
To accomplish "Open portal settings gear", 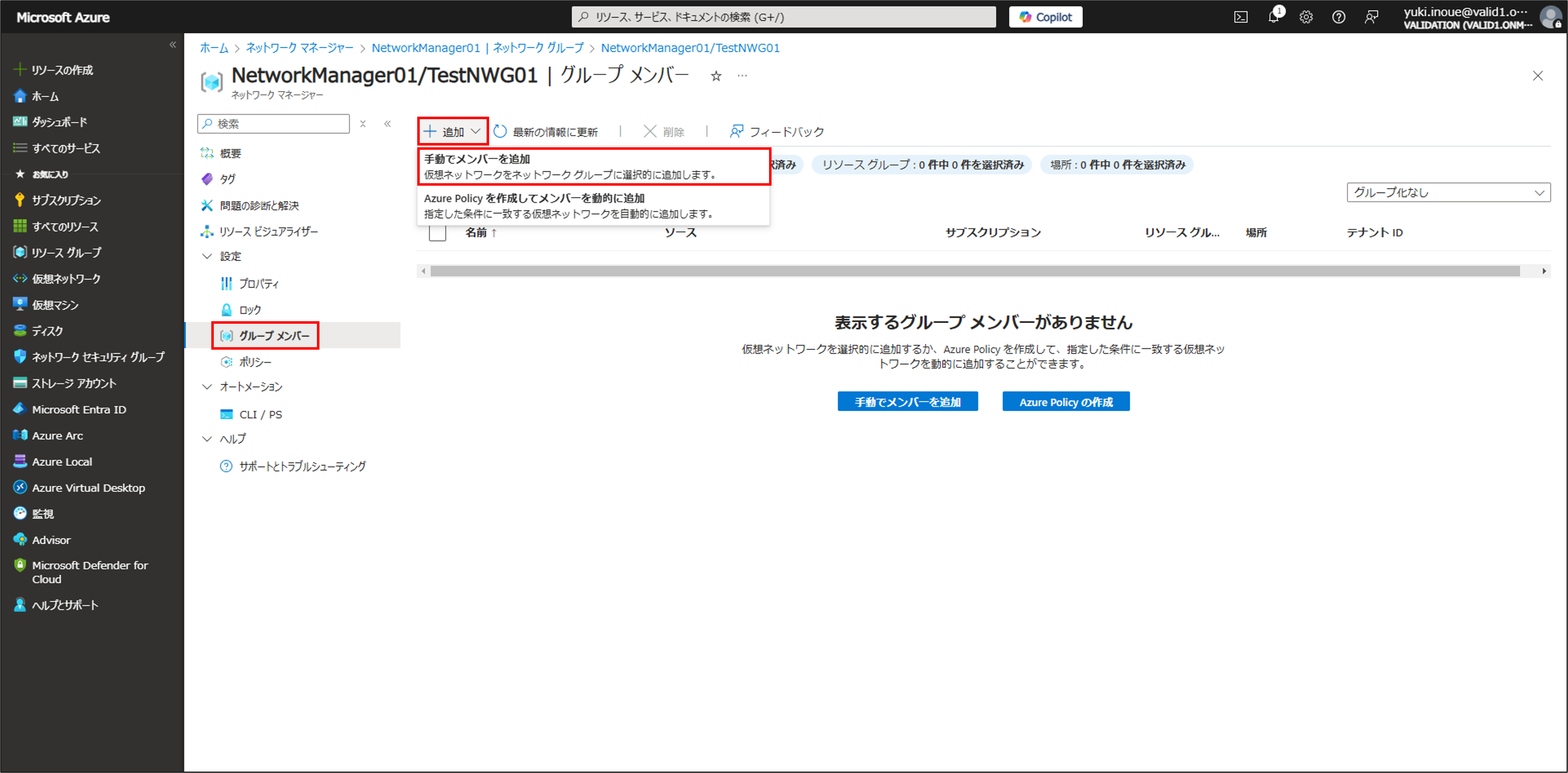I will click(x=1305, y=17).
